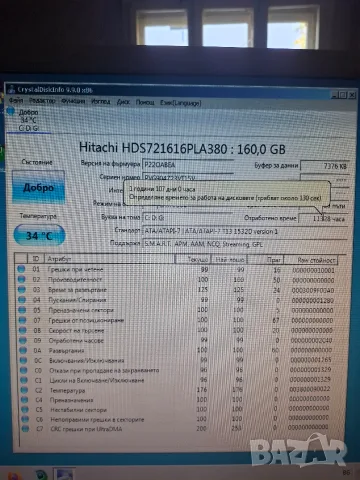
Task: Click the status icon of attribute 02
Action: tap(22, 279)
